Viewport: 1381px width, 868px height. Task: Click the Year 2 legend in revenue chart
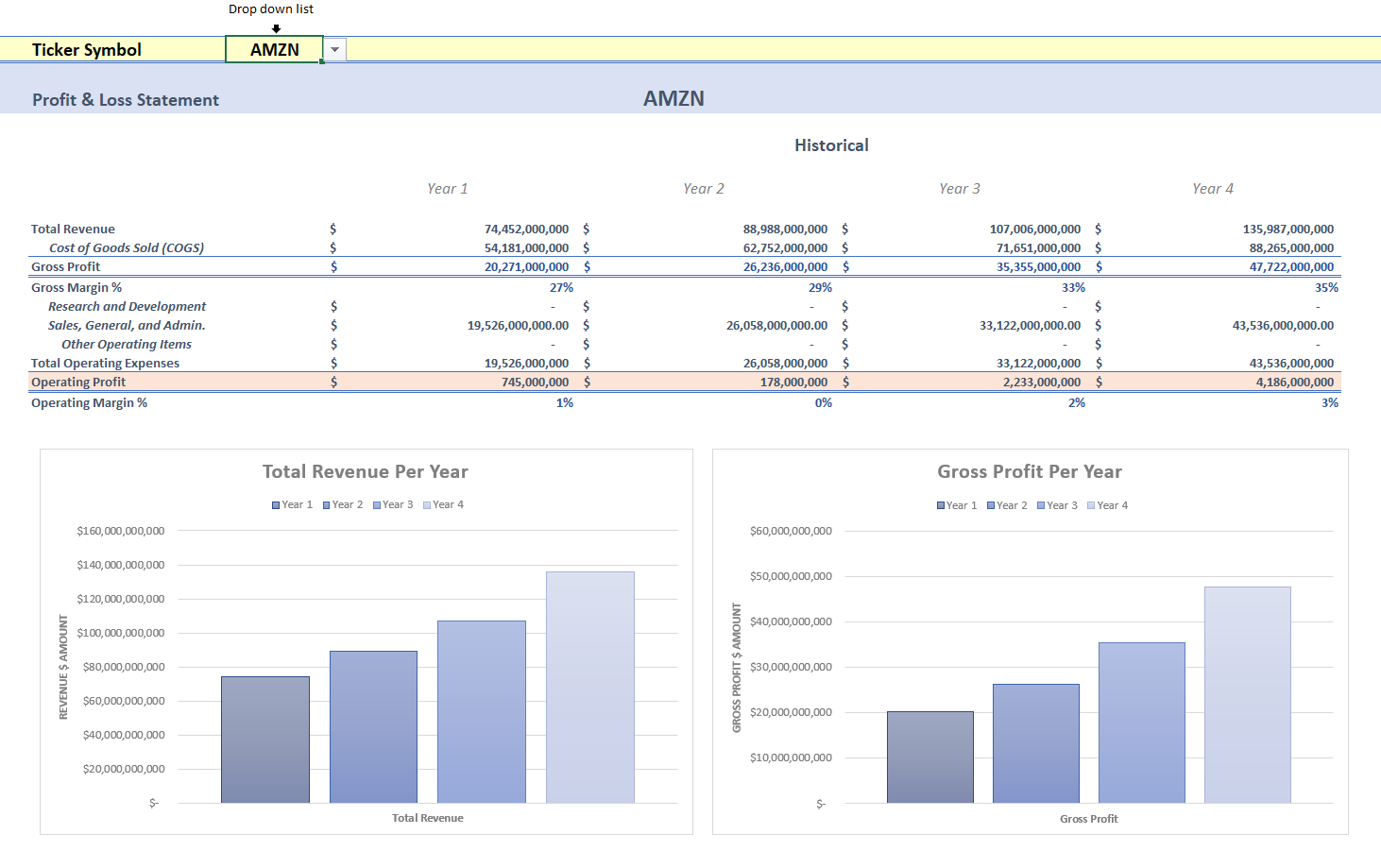point(342,503)
